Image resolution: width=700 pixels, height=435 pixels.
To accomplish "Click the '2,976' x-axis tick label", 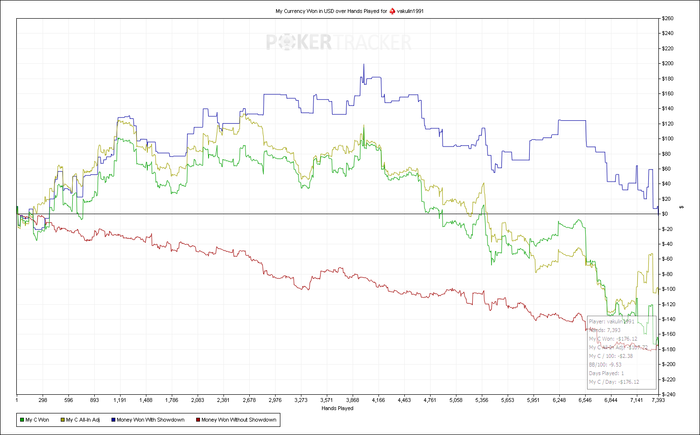I will click(x=275, y=400).
